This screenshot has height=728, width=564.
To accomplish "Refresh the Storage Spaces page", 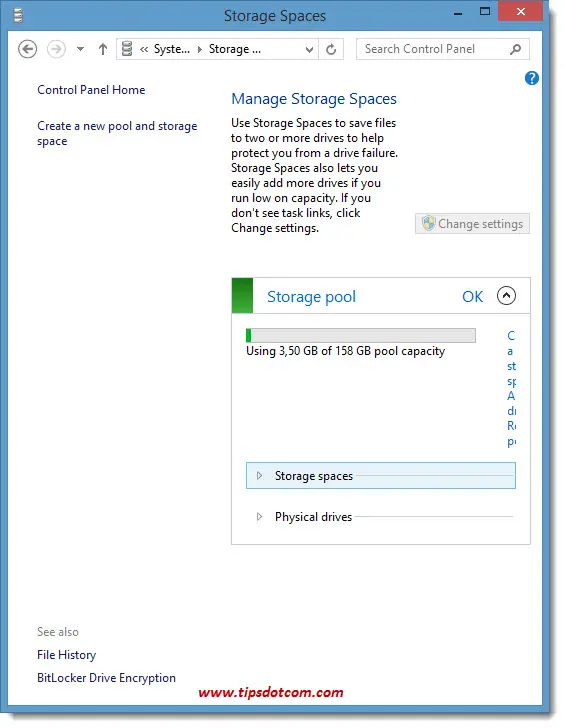I will tap(331, 49).
